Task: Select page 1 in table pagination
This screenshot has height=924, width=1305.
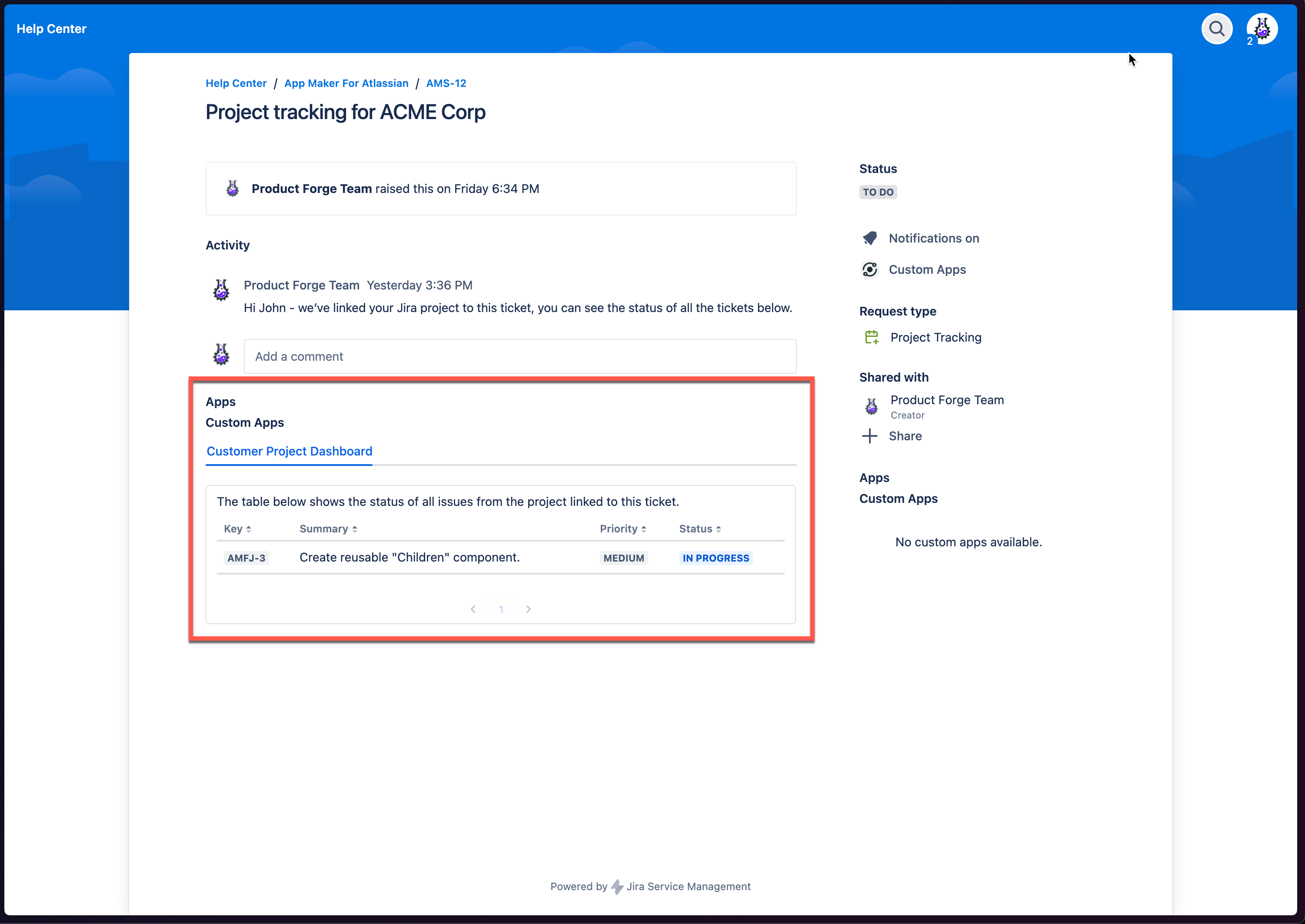Action: click(501, 609)
